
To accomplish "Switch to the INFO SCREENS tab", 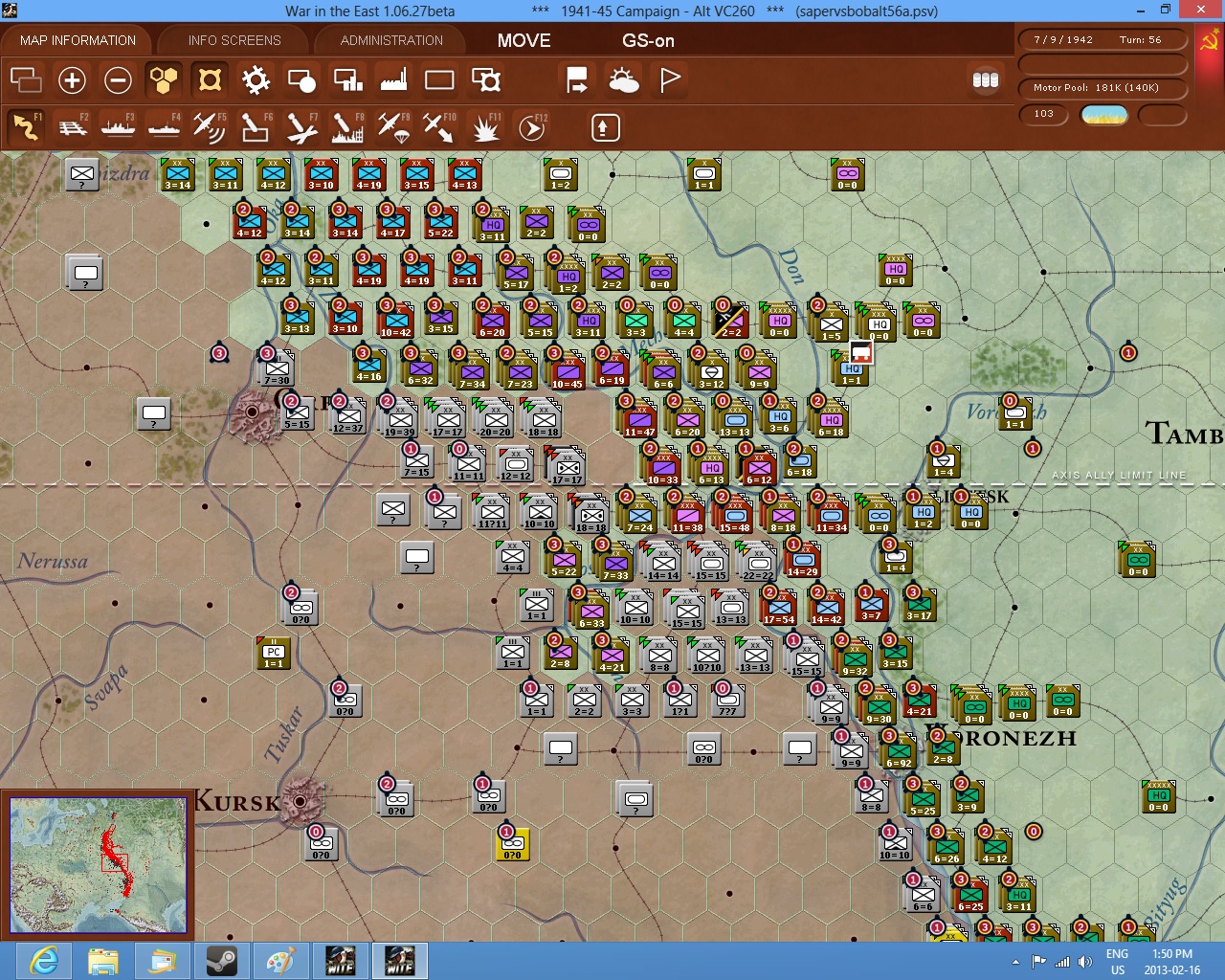I will [234, 40].
